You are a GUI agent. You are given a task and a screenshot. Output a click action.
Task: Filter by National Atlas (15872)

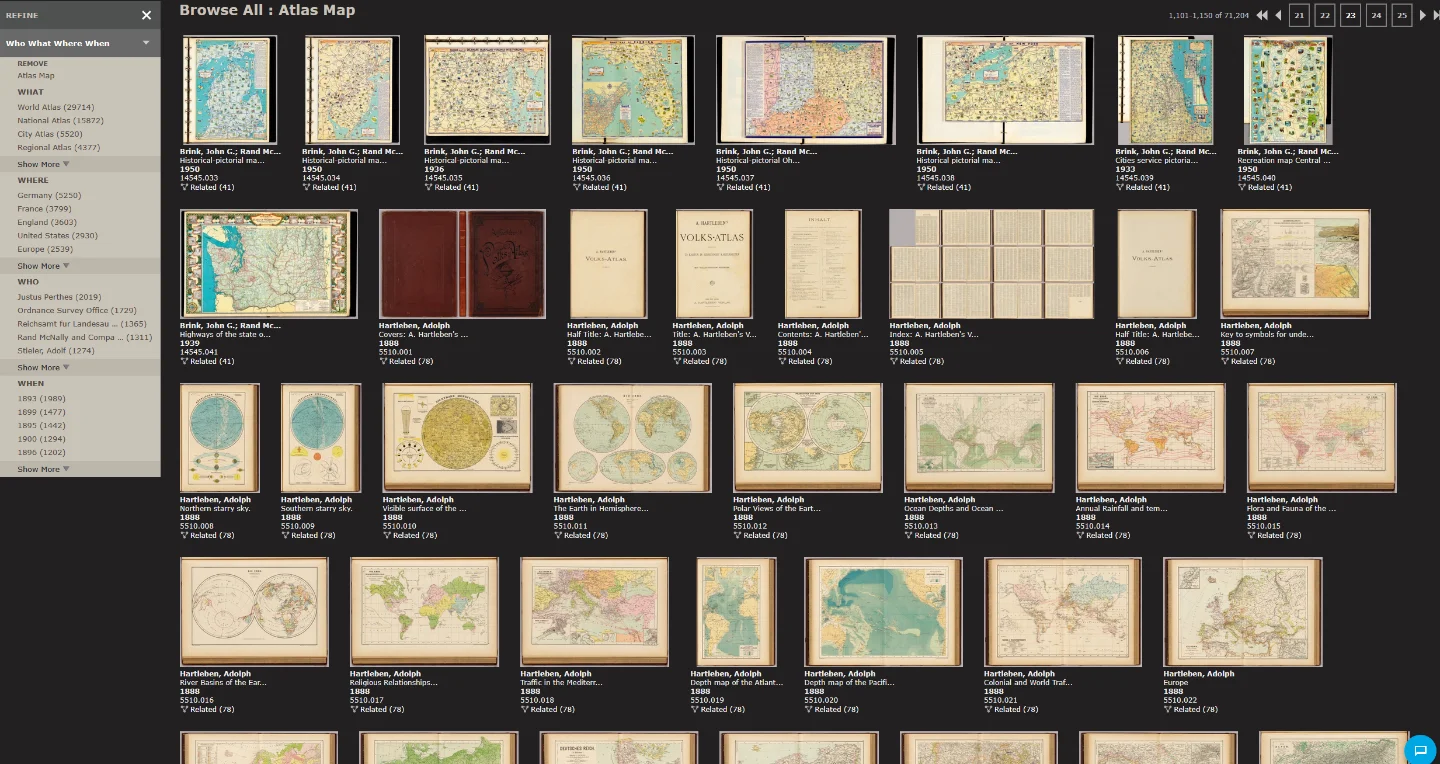tap(59, 120)
